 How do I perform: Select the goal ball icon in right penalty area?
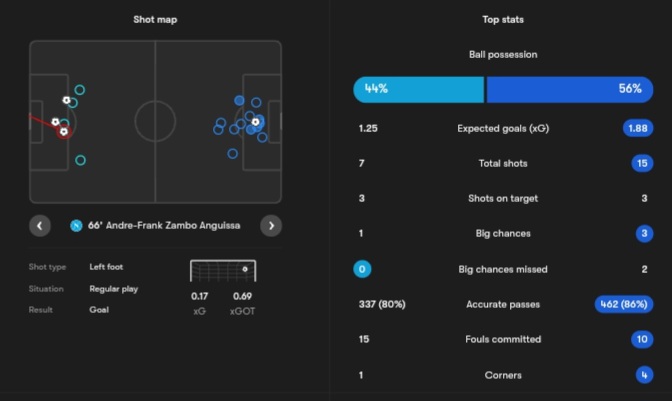coord(256,122)
